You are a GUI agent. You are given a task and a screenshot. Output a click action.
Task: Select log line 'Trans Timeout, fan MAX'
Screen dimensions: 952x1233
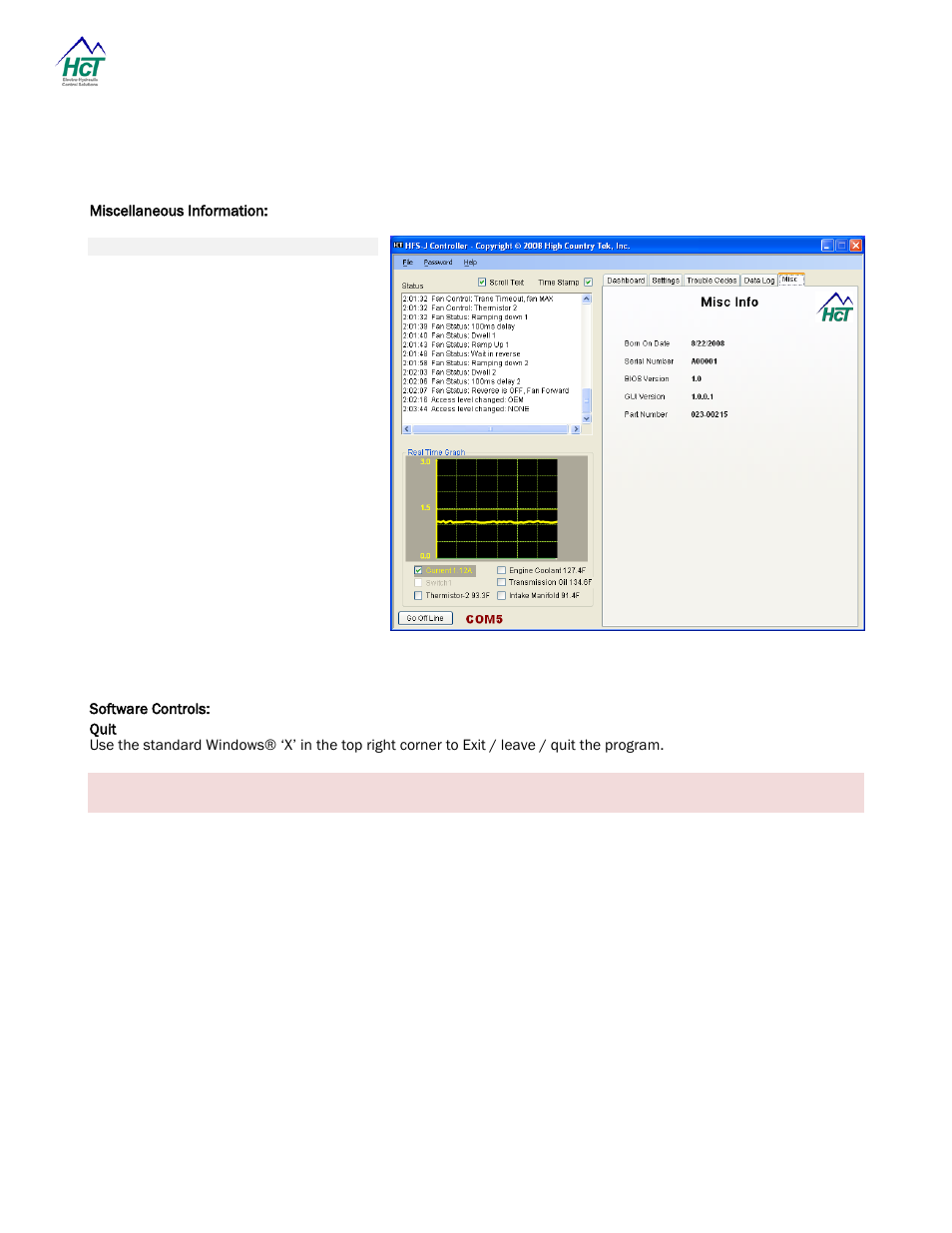pos(478,299)
